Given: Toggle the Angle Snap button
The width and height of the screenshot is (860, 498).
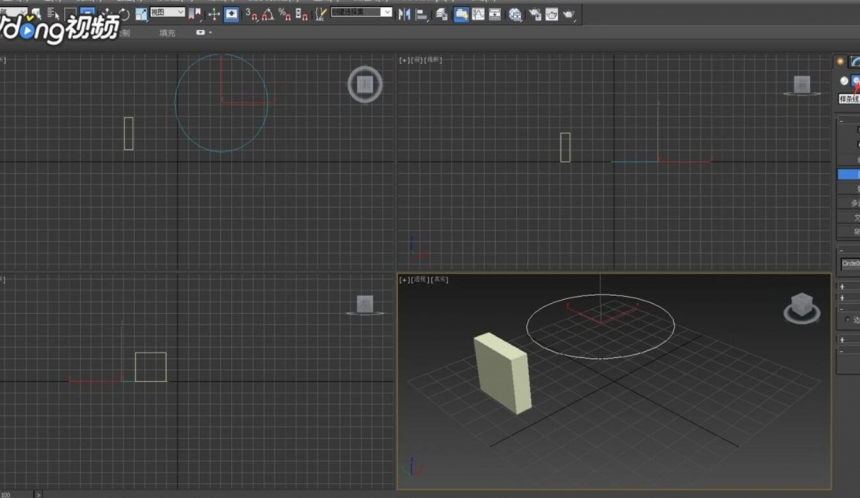Looking at the screenshot, I should [x=268, y=15].
